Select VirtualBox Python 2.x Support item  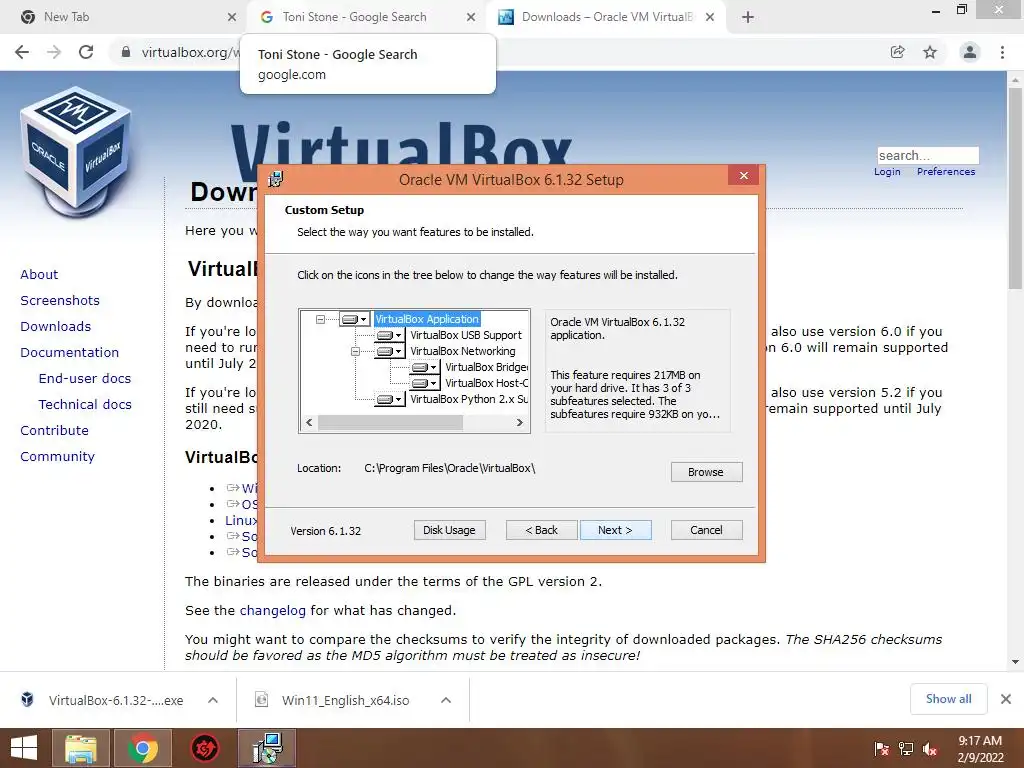pos(469,399)
